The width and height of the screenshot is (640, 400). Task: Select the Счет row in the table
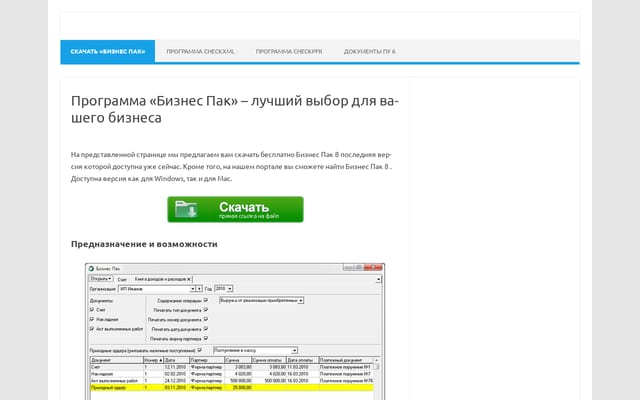coord(231,367)
